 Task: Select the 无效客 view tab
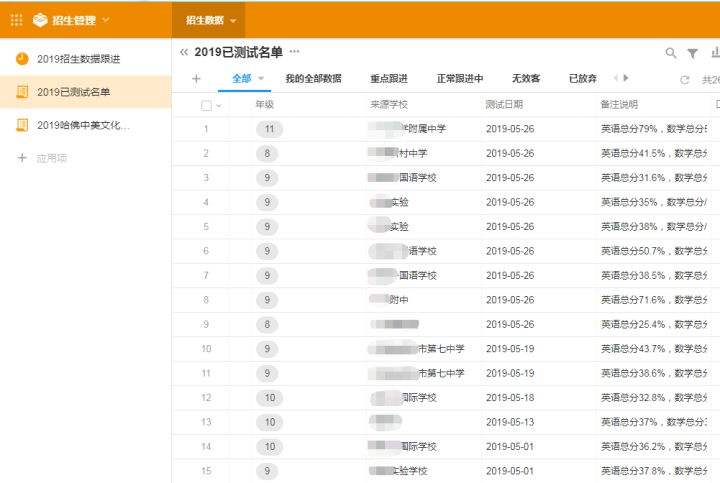pyautogui.click(x=526, y=78)
